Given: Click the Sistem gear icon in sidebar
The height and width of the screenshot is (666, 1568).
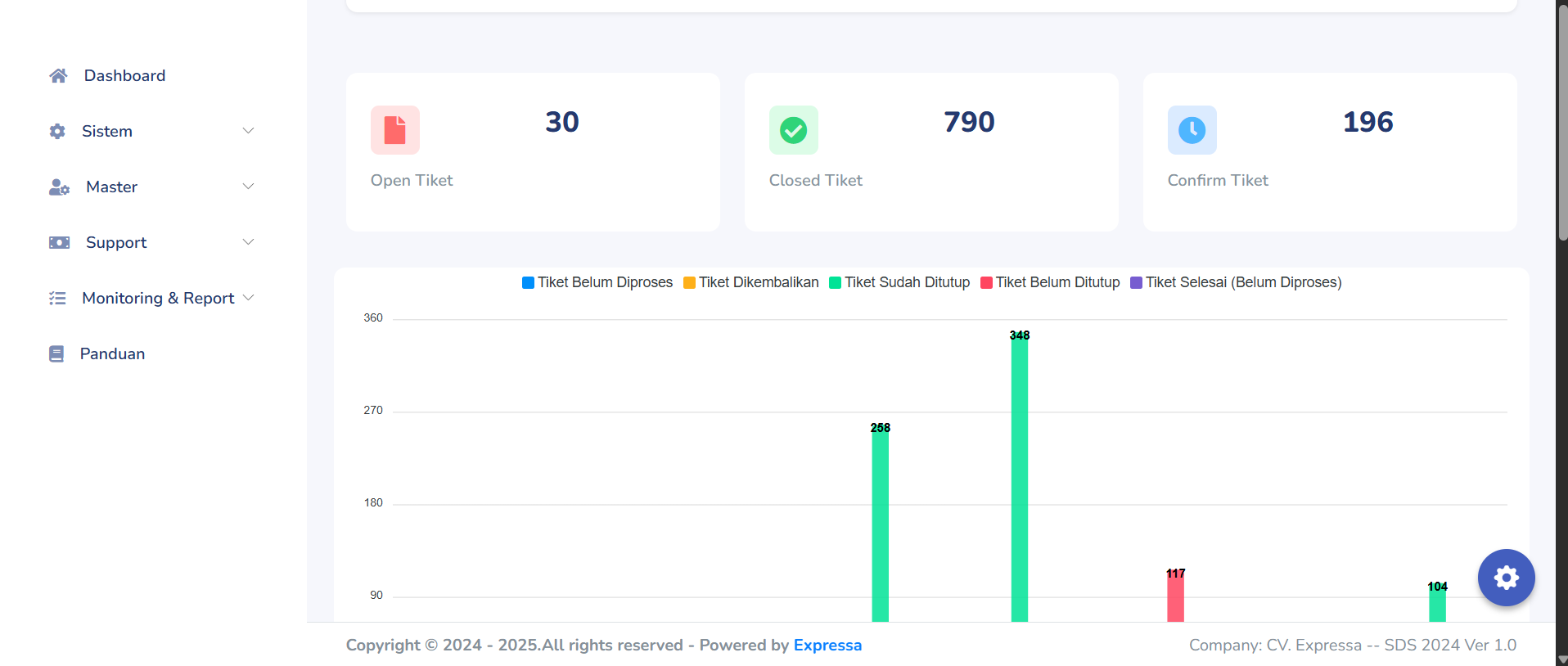Looking at the screenshot, I should pos(57,132).
